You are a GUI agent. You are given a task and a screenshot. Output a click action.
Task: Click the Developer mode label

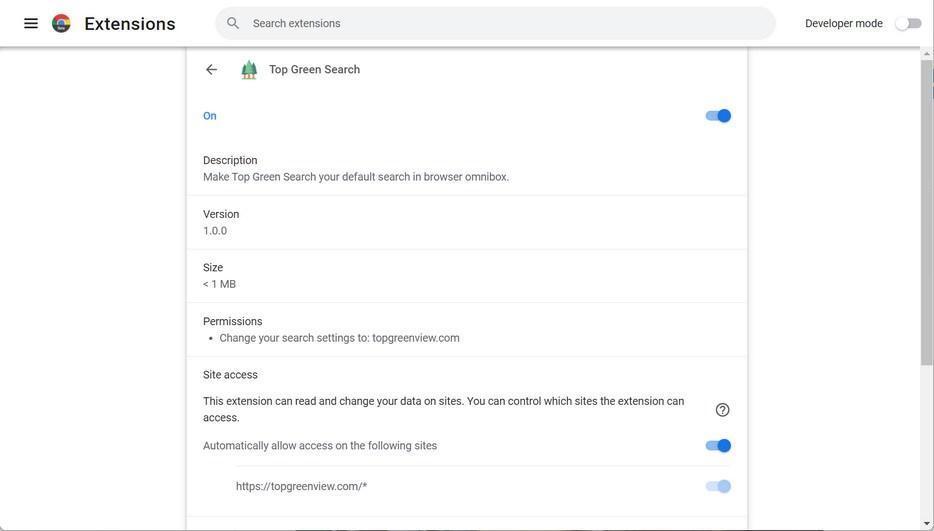(x=843, y=23)
